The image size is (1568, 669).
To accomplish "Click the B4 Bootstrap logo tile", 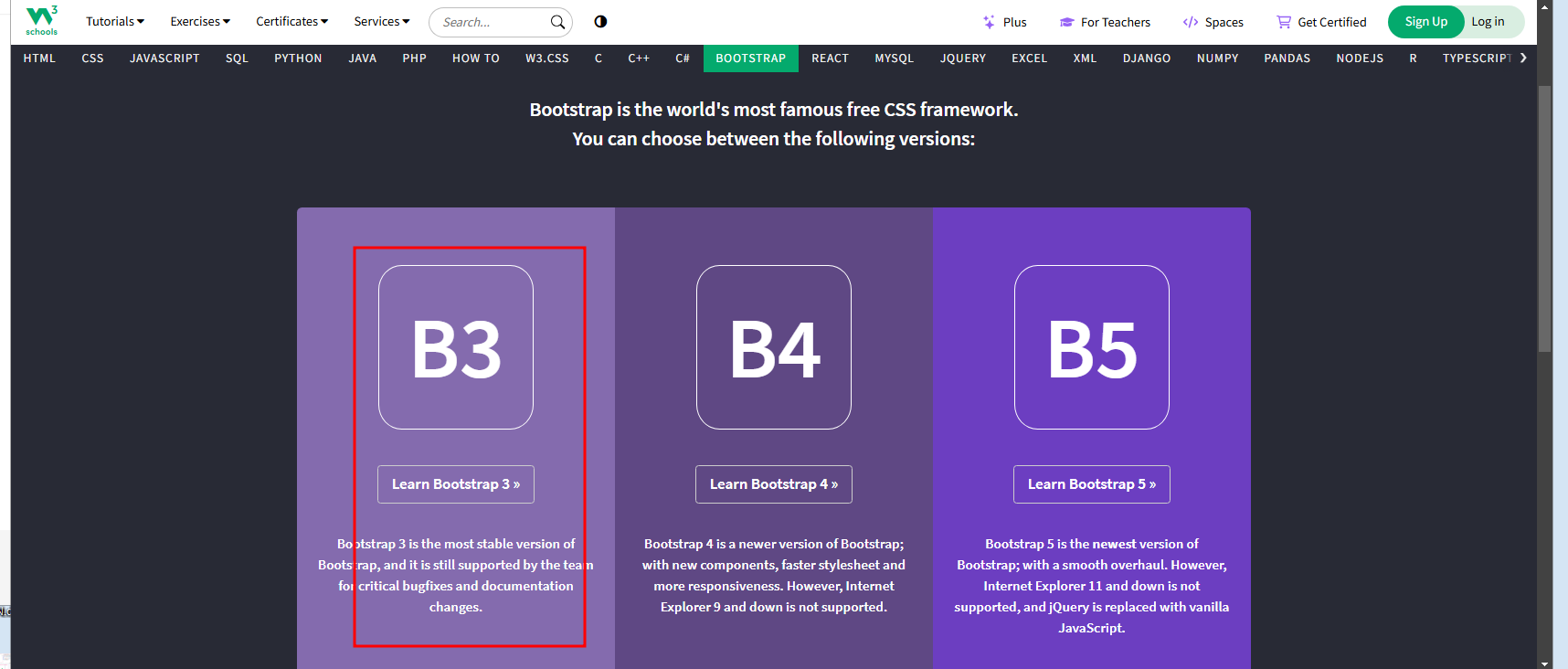I will [774, 347].
